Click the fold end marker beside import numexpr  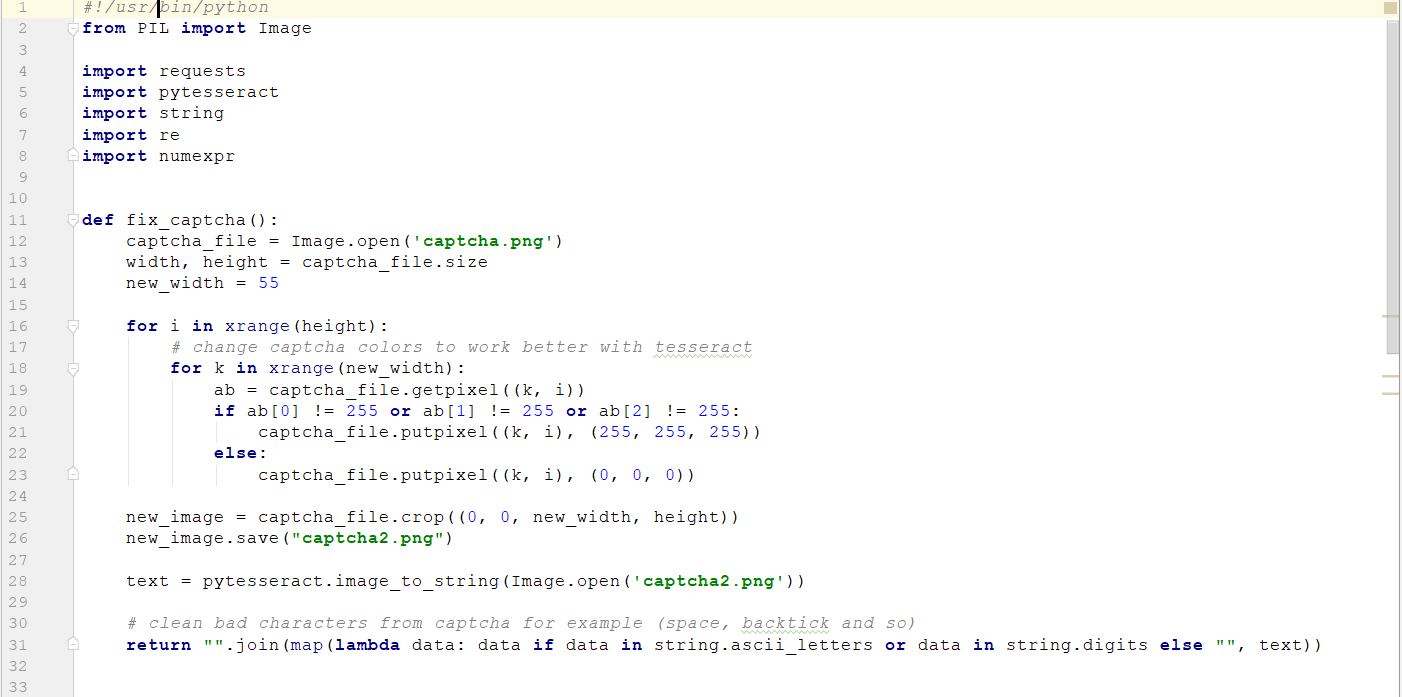[73, 156]
